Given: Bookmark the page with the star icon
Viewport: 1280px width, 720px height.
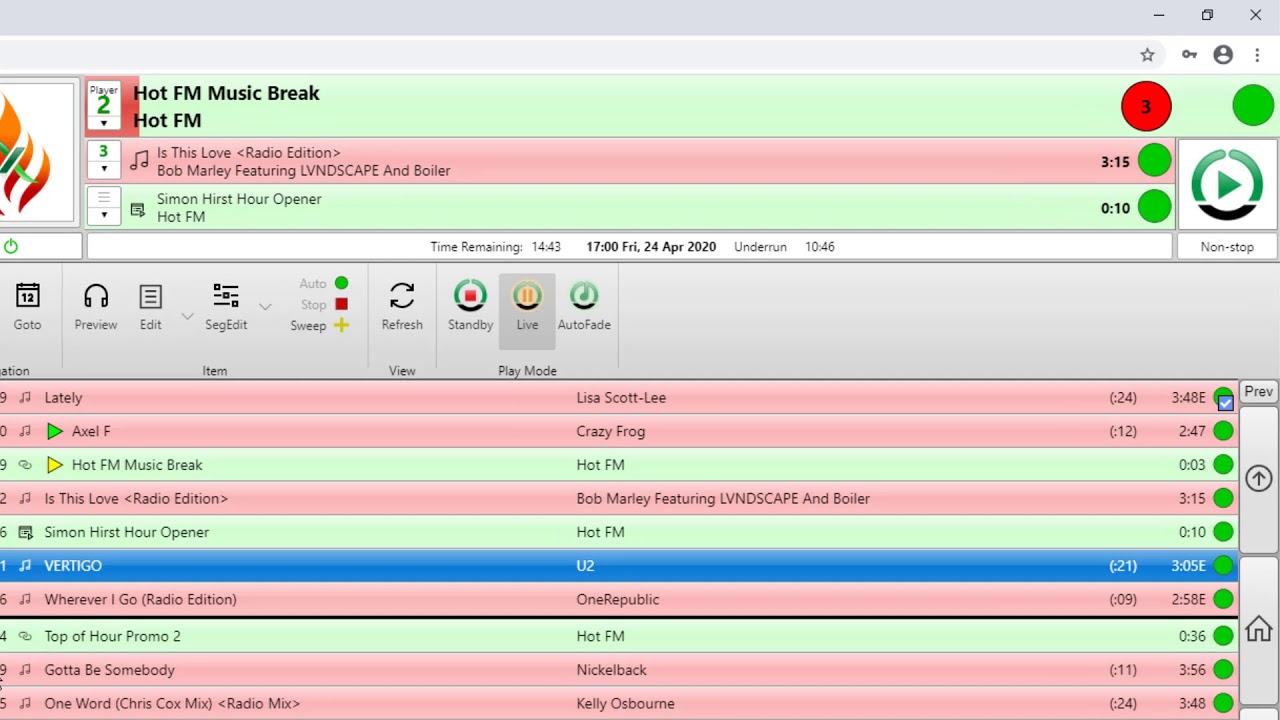Looking at the screenshot, I should click(x=1147, y=55).
